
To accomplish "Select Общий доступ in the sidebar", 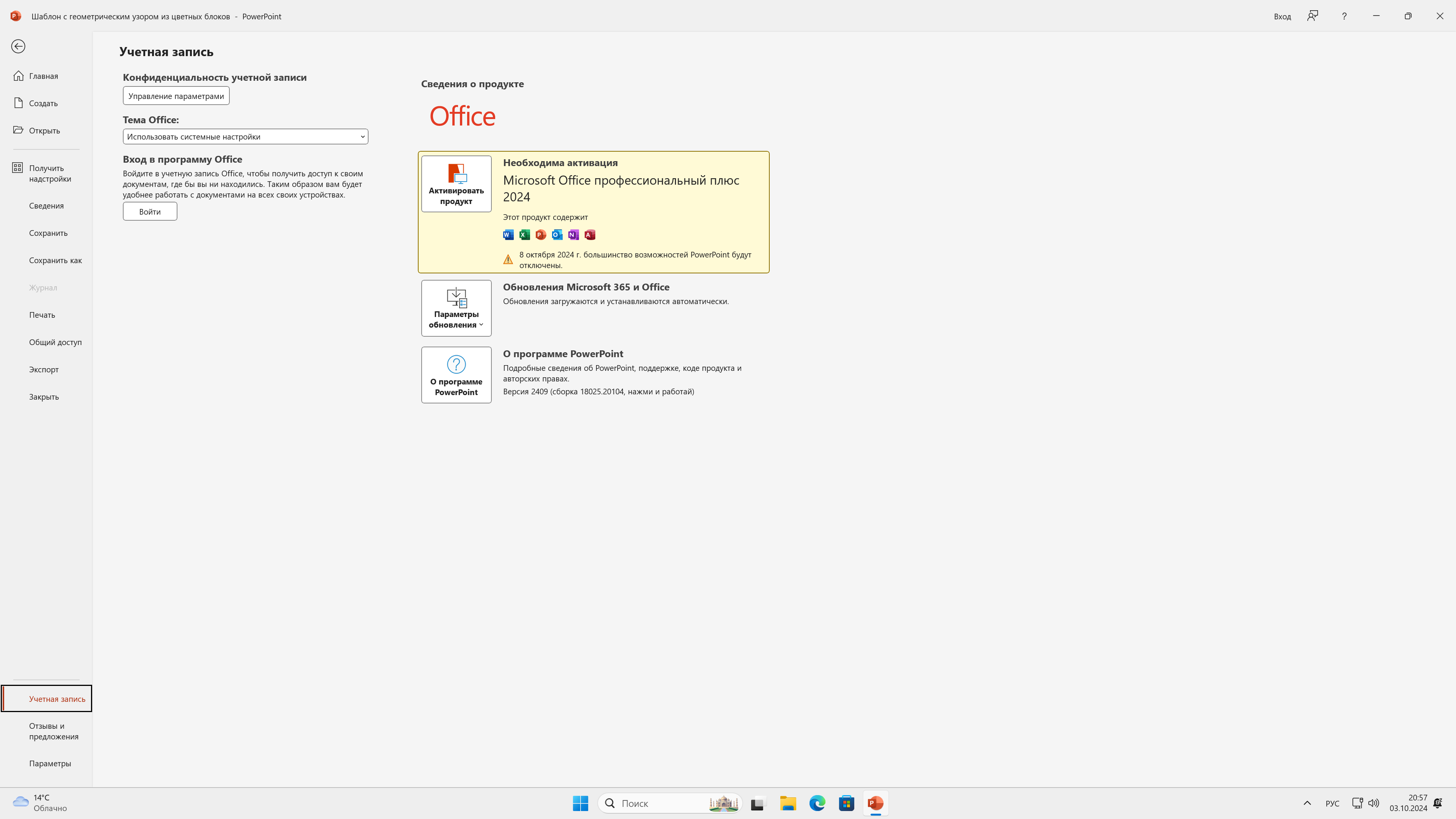I will 46,342.
